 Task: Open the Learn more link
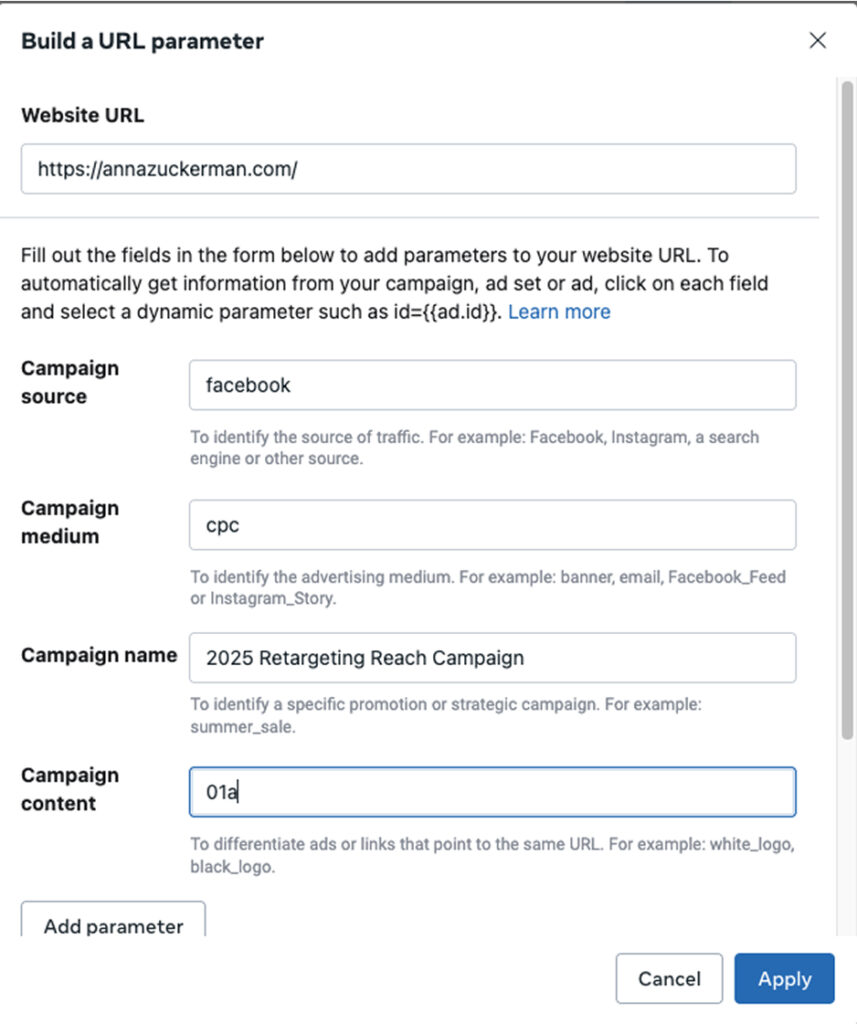(x=559, y=312)
